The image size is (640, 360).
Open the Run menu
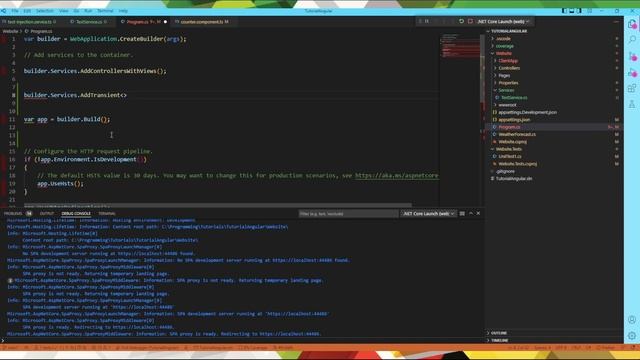pos(88,11)
